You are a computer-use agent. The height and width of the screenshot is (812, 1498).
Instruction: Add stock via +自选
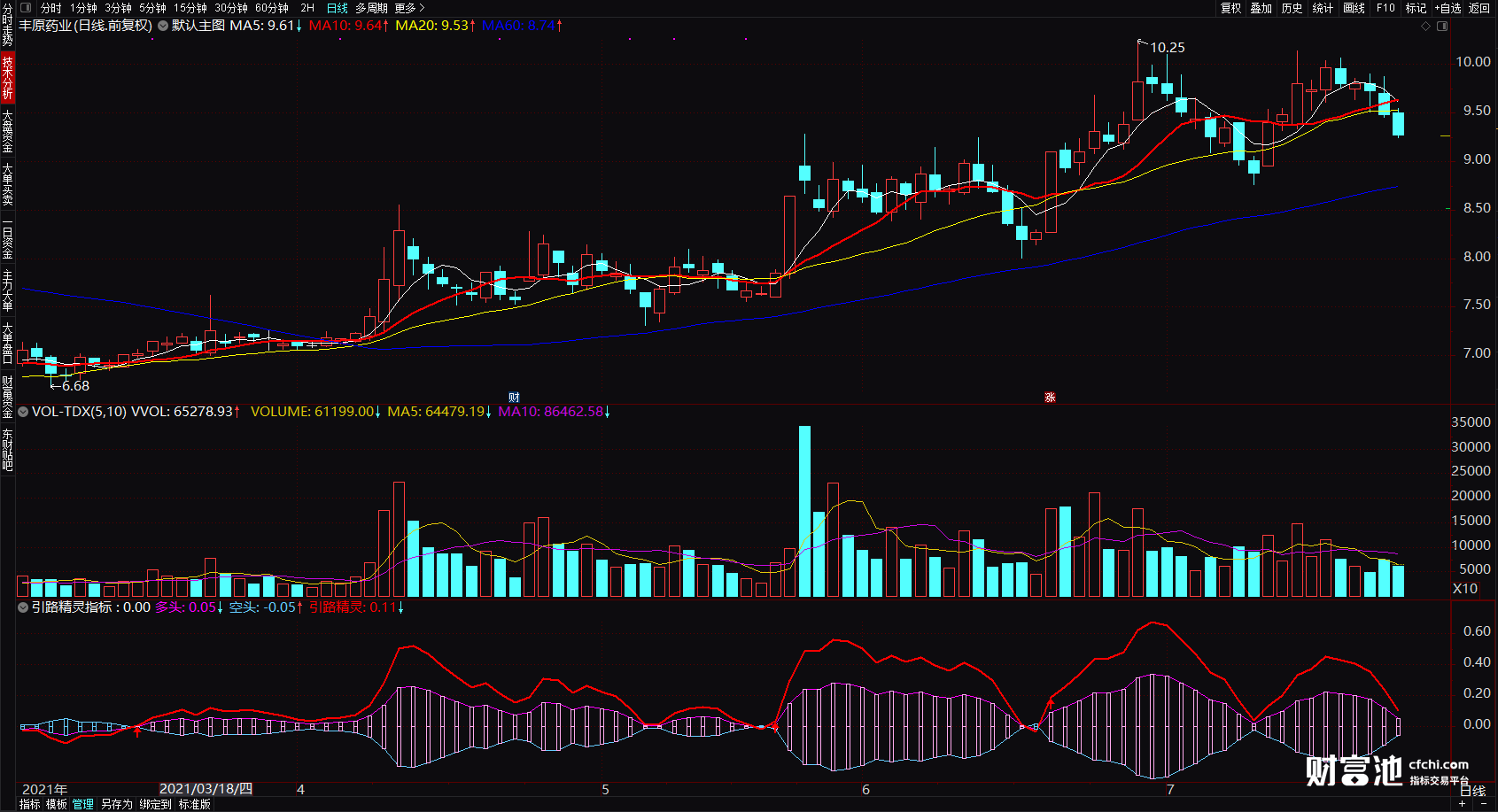click(1448, 8)
